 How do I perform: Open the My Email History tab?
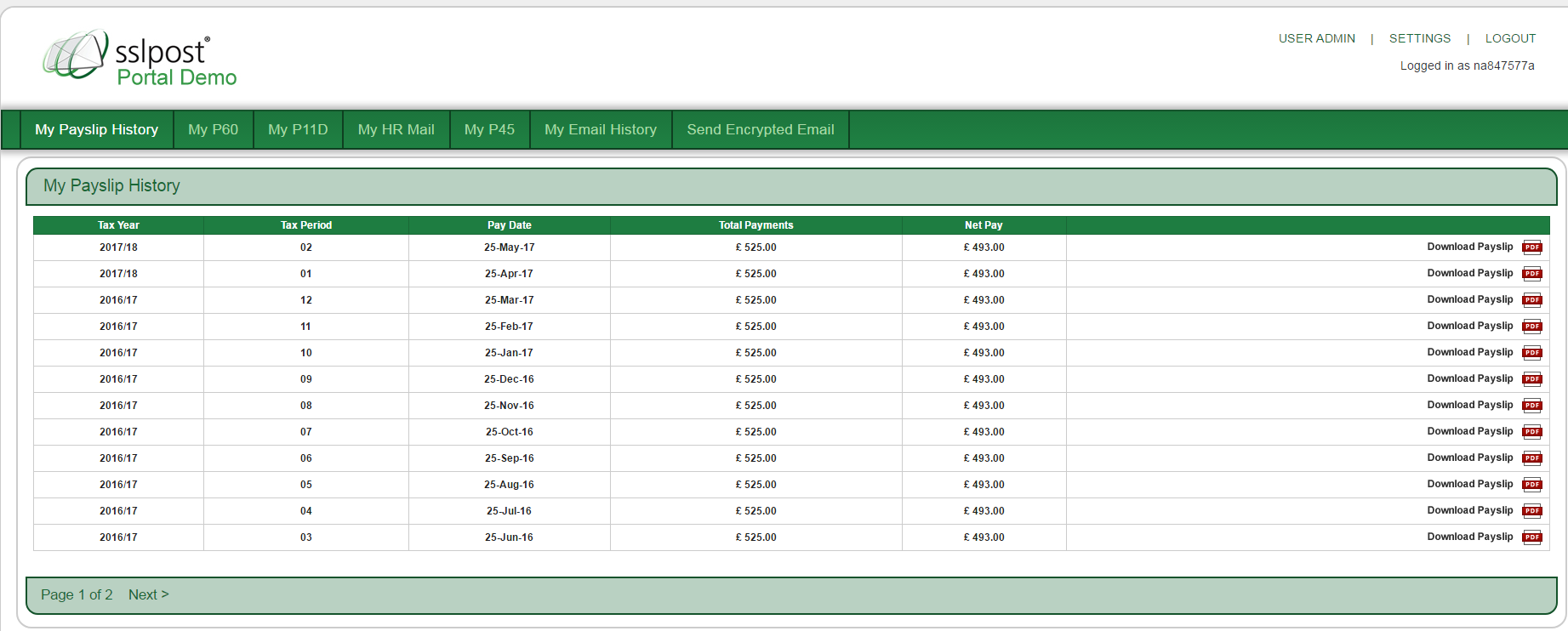(x=601, y=129)
